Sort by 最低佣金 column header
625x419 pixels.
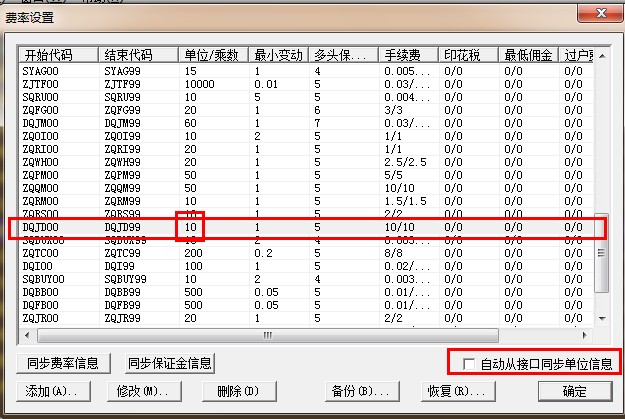coord(529,55)
